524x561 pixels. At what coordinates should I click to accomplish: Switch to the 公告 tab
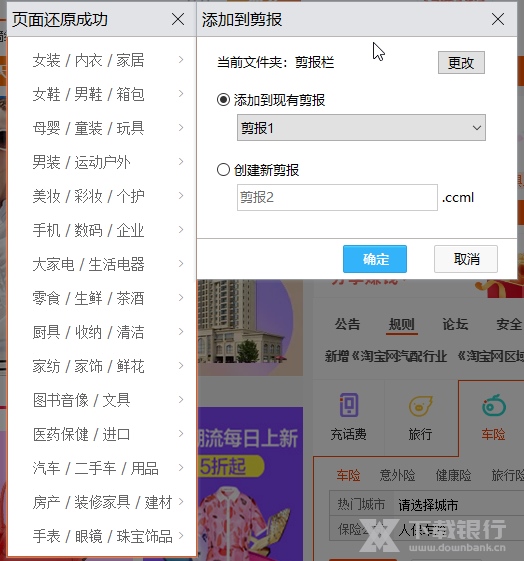pos(347,324)
